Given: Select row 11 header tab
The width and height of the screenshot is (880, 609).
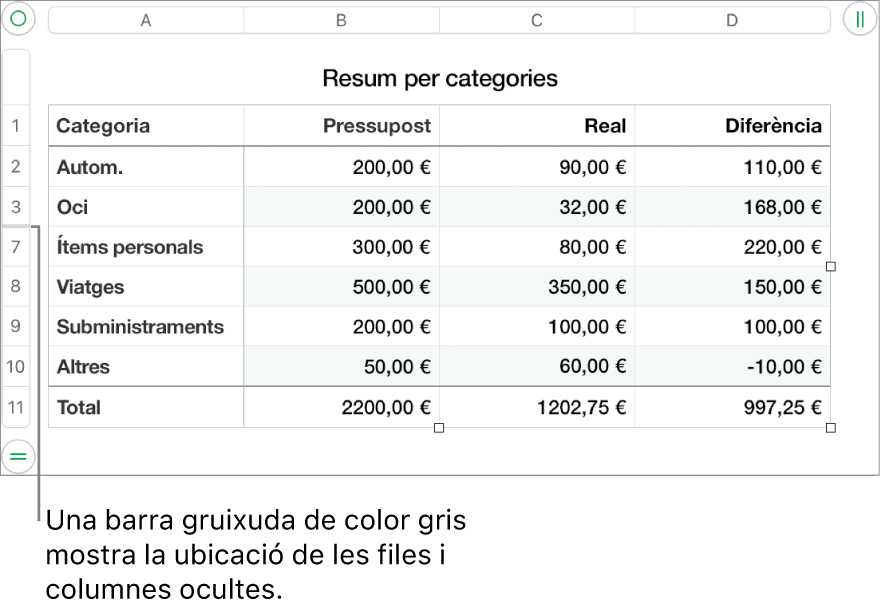Looking at the screenshot, I should (16, 407).
